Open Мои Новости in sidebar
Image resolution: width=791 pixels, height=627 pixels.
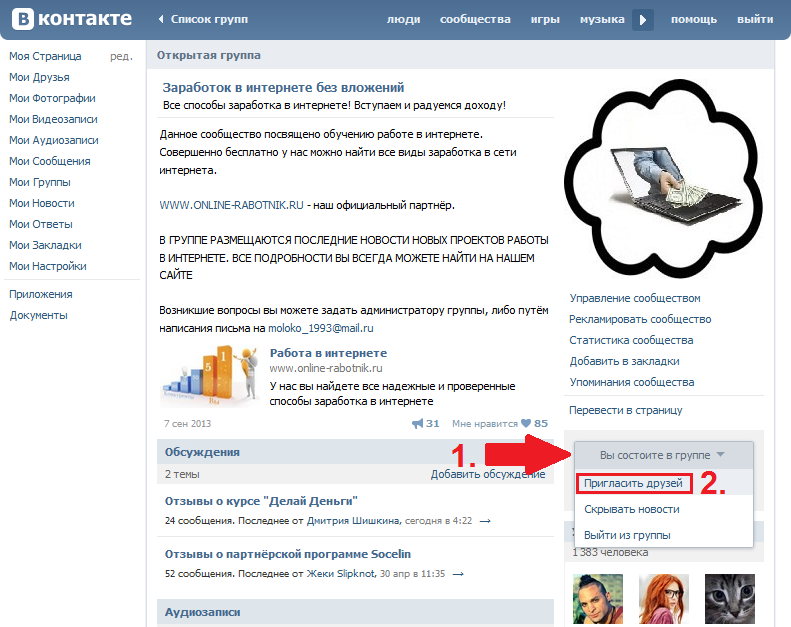point(42,203)
